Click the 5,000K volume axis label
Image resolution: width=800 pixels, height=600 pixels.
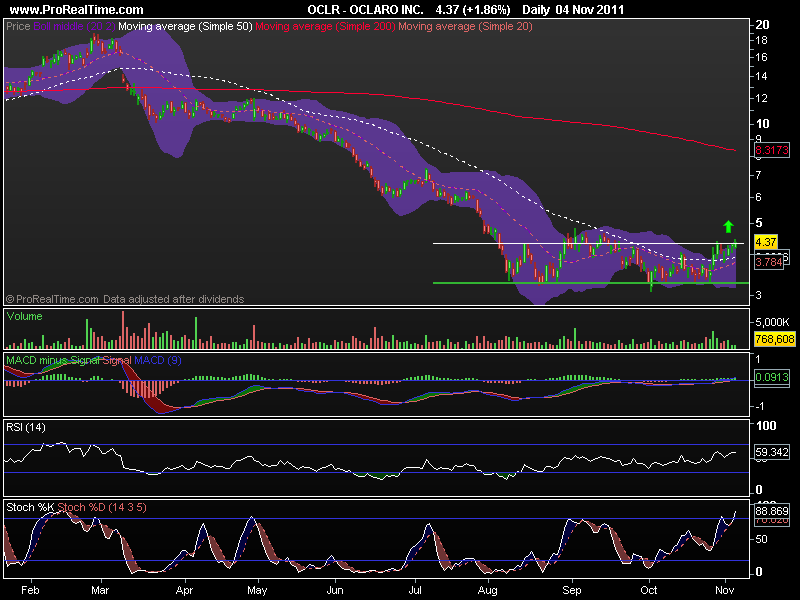coord(772,322)
